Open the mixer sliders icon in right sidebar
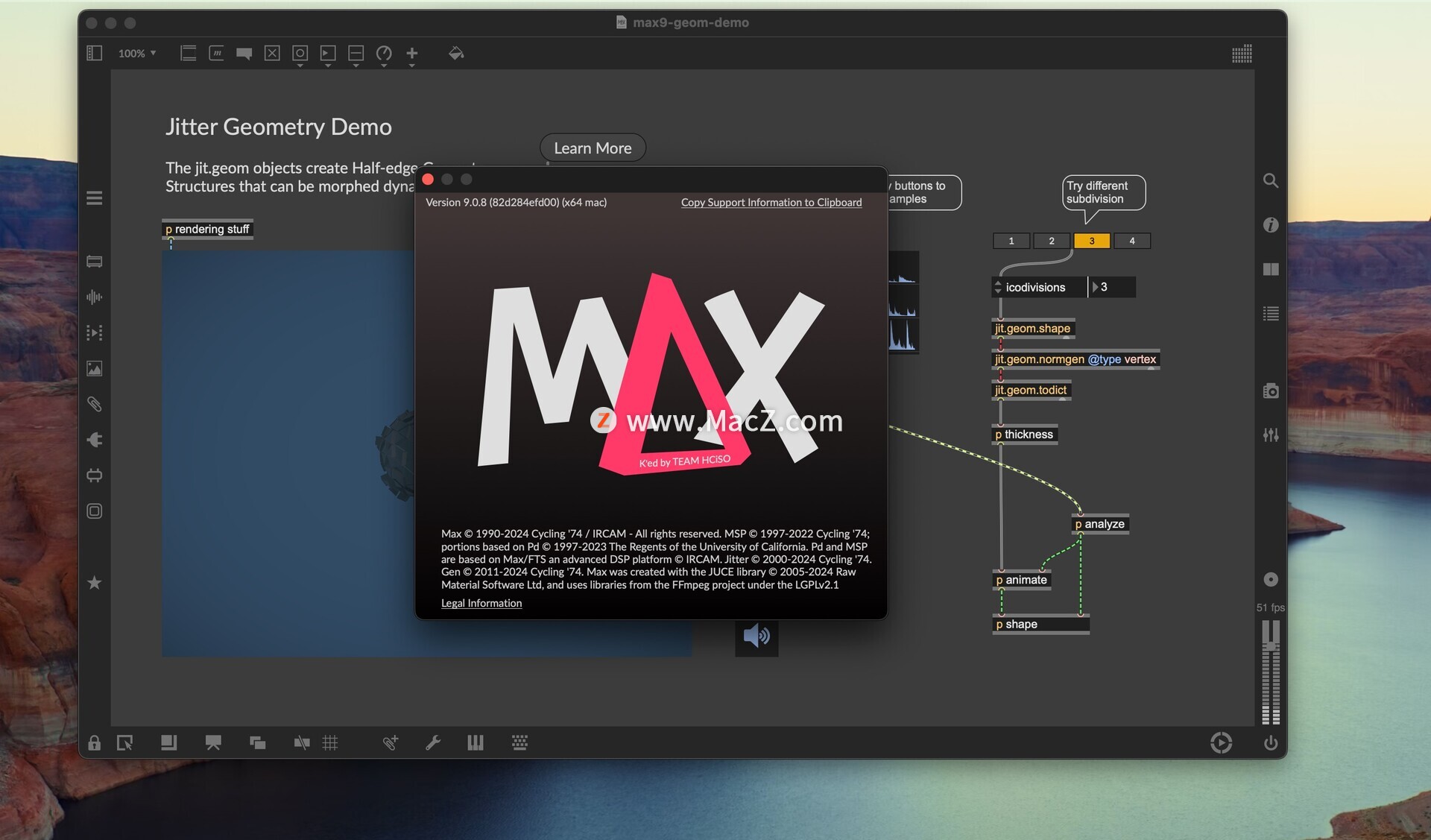This screenshot has width=1431, height=840. pyautogui.click(x=1271, y=435)
